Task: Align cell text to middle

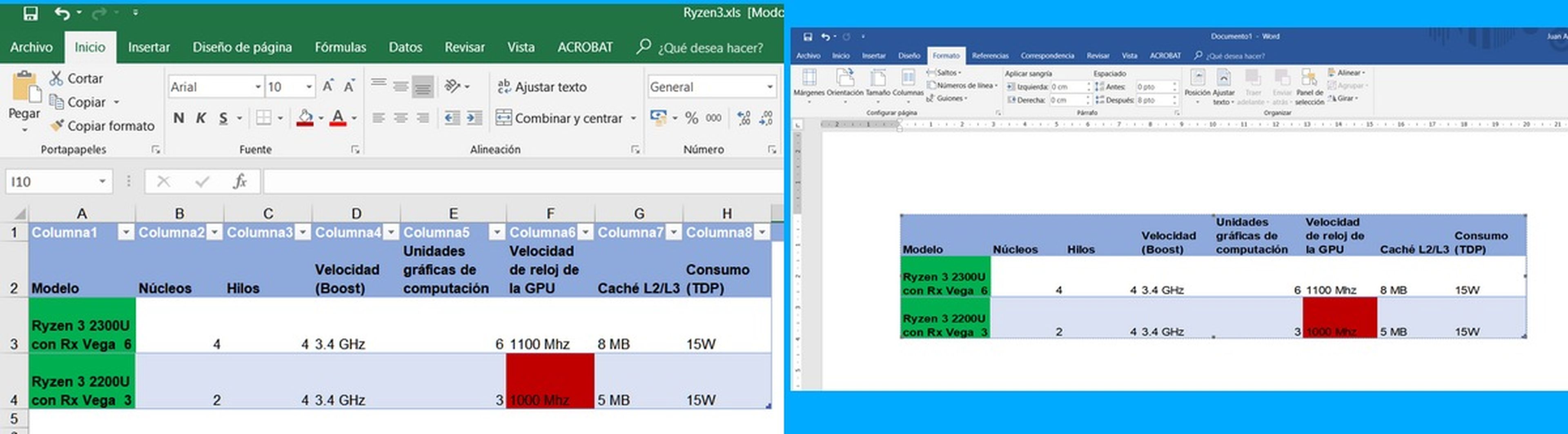Action: (x=401, y=86)
